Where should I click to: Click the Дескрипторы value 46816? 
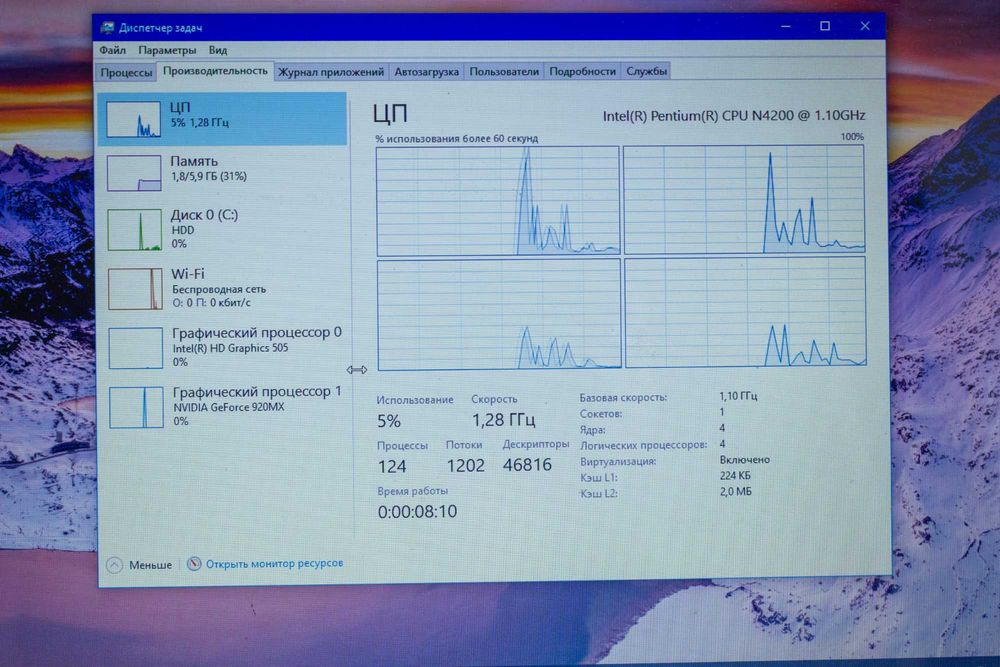click(x=527, y=465)
